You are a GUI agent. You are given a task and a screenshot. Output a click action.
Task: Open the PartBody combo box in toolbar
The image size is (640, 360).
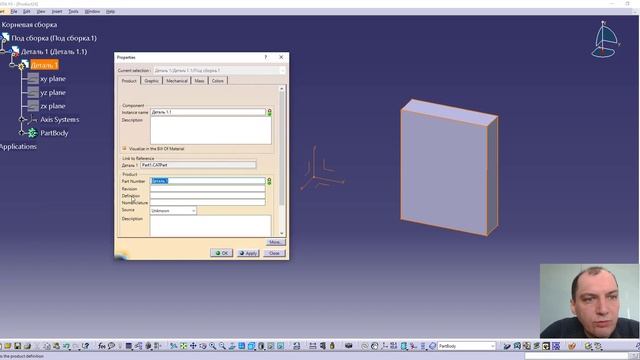[x=467, y=346]
